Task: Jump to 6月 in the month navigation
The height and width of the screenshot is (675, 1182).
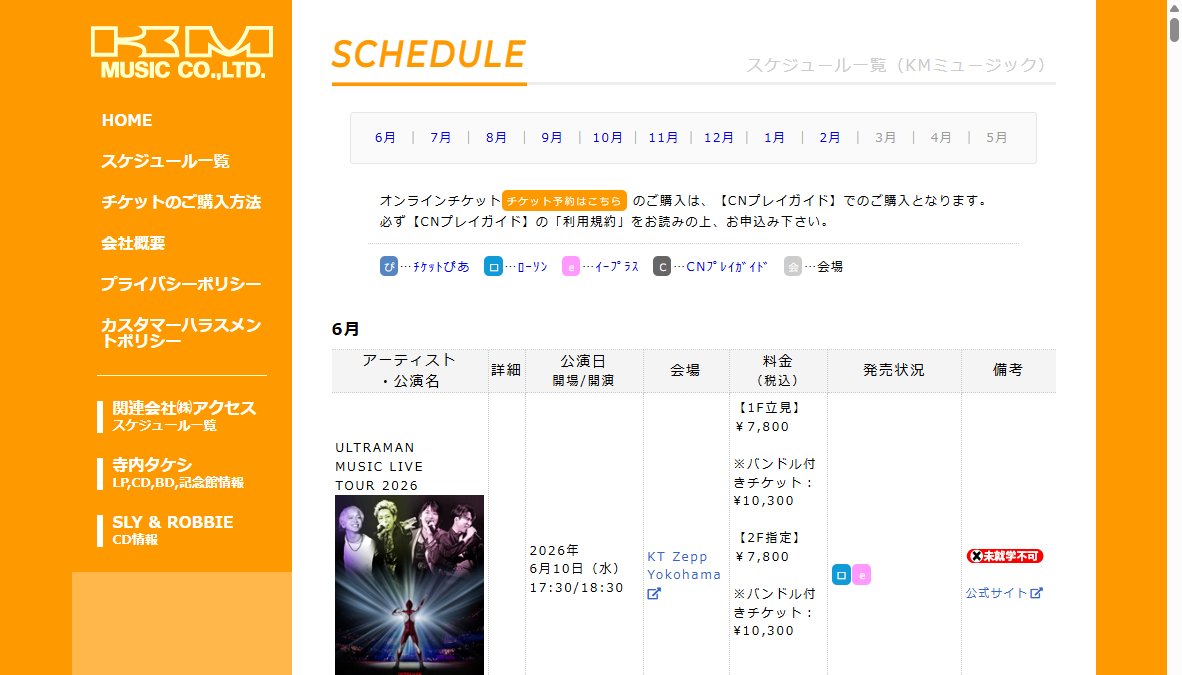Action: coord(385,137)
